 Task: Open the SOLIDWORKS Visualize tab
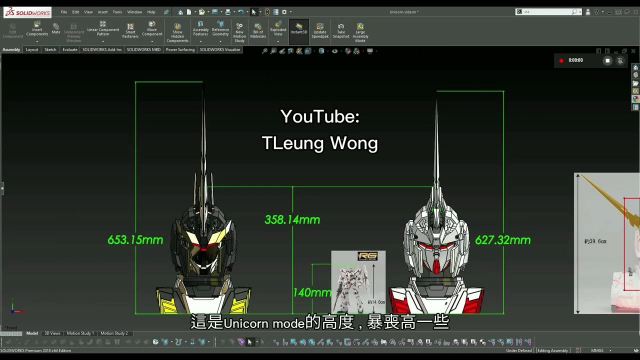(220, 50)
